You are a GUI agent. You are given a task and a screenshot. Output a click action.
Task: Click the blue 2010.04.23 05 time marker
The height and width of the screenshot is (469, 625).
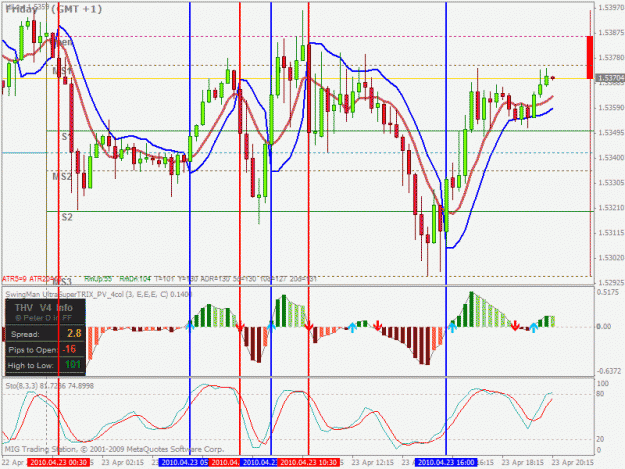(x=184, y=463)
